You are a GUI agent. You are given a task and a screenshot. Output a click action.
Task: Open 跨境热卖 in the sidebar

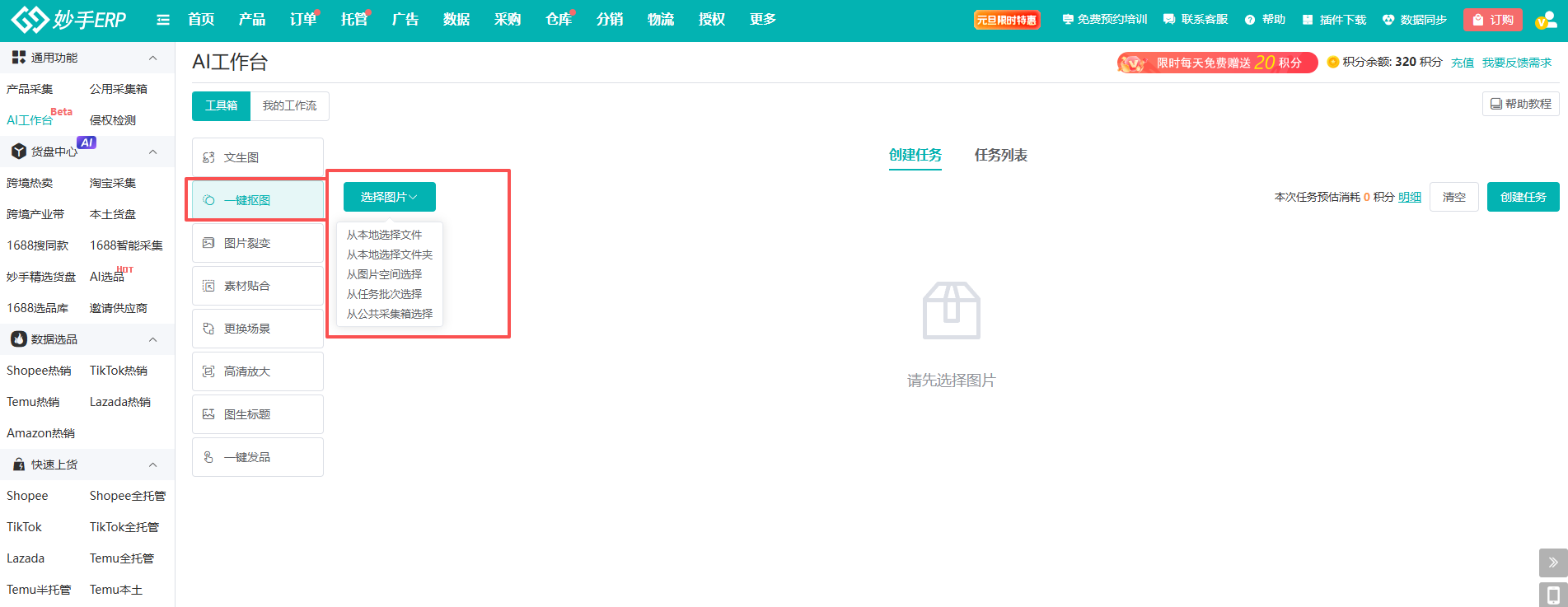(30, 183)
